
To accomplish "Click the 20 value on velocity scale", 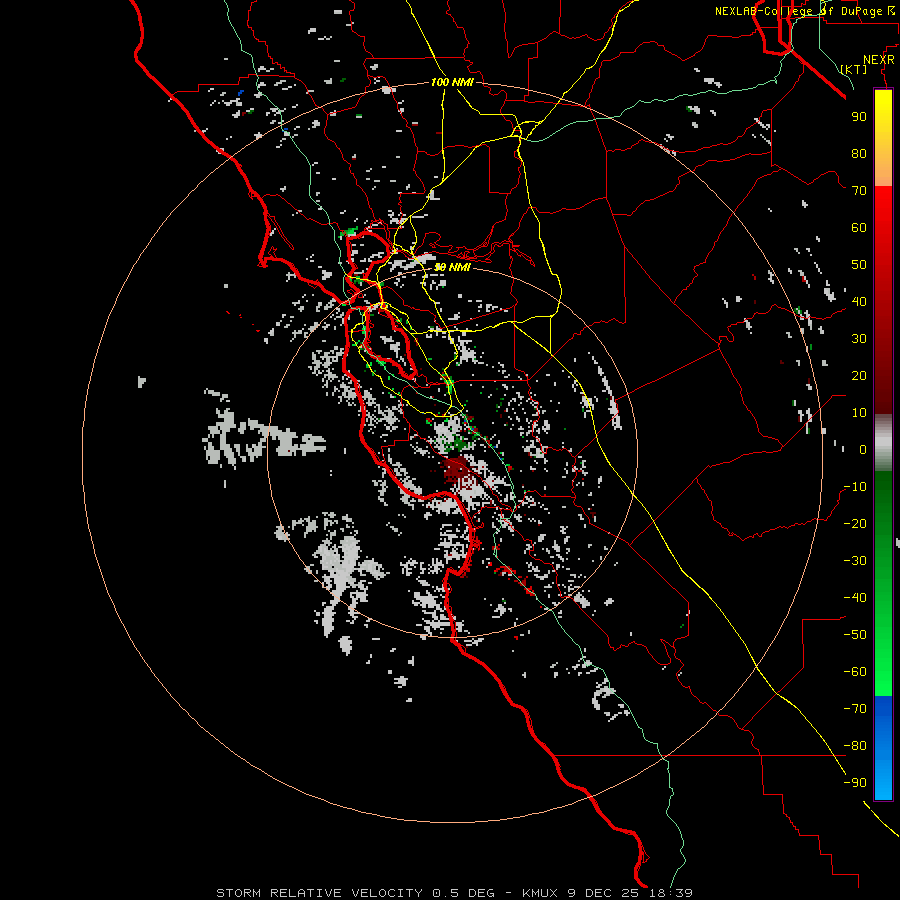I will [859, 376].
